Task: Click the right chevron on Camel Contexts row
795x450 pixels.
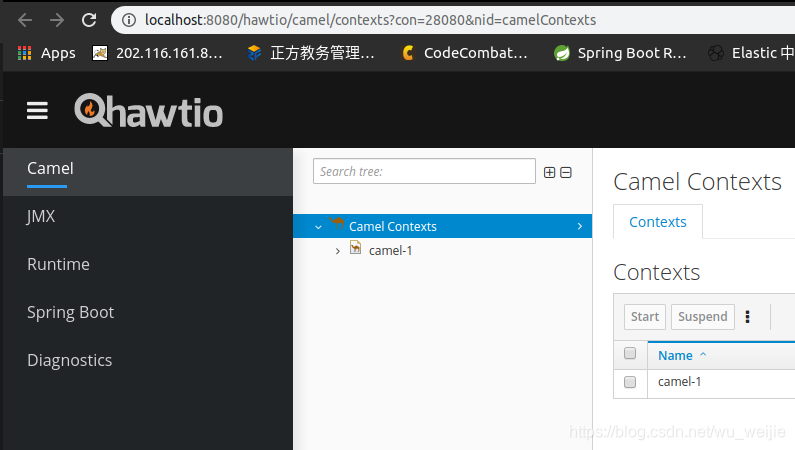Action: pyautogui.click(x=580, y=226)
